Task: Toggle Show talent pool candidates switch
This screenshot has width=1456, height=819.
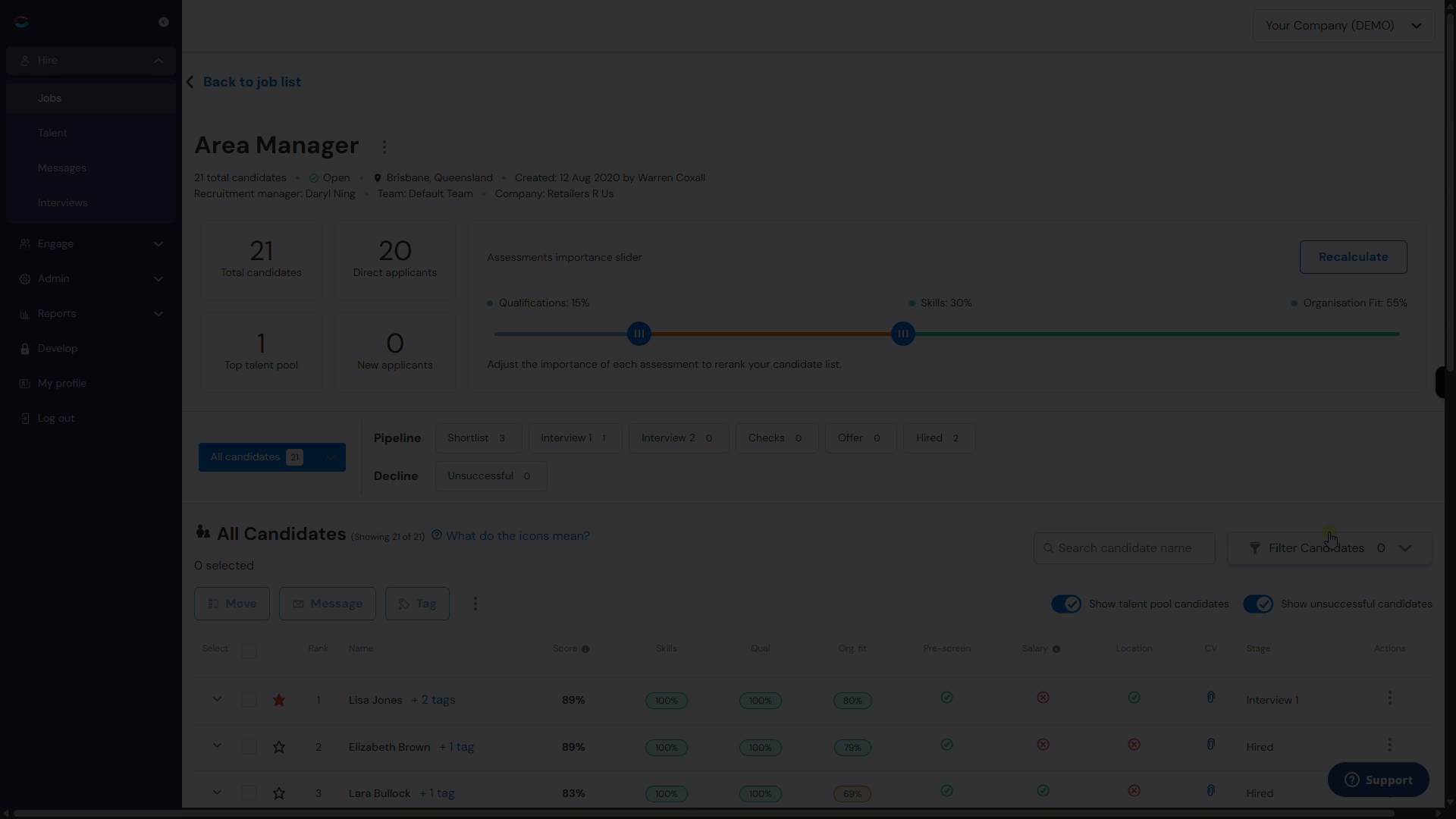Action: click(x=1066, y=604)
